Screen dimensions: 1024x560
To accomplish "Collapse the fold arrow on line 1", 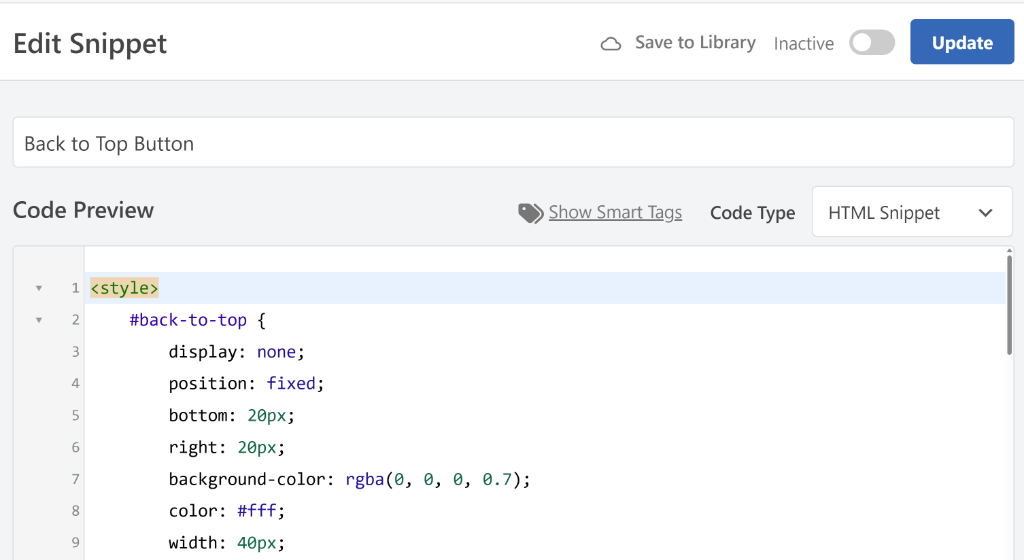I will 39,288.
